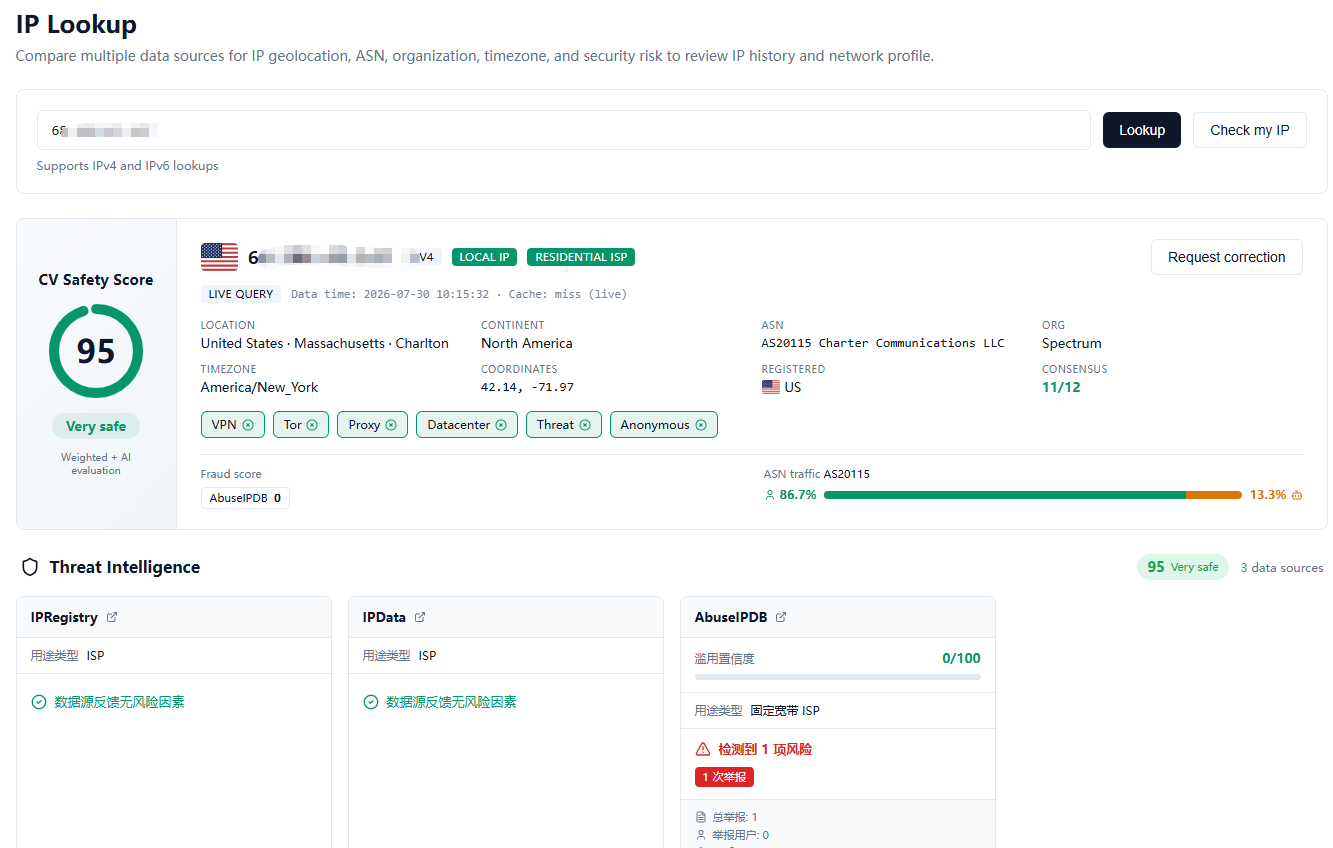Click the IP address input field

(x=564, y=130)
